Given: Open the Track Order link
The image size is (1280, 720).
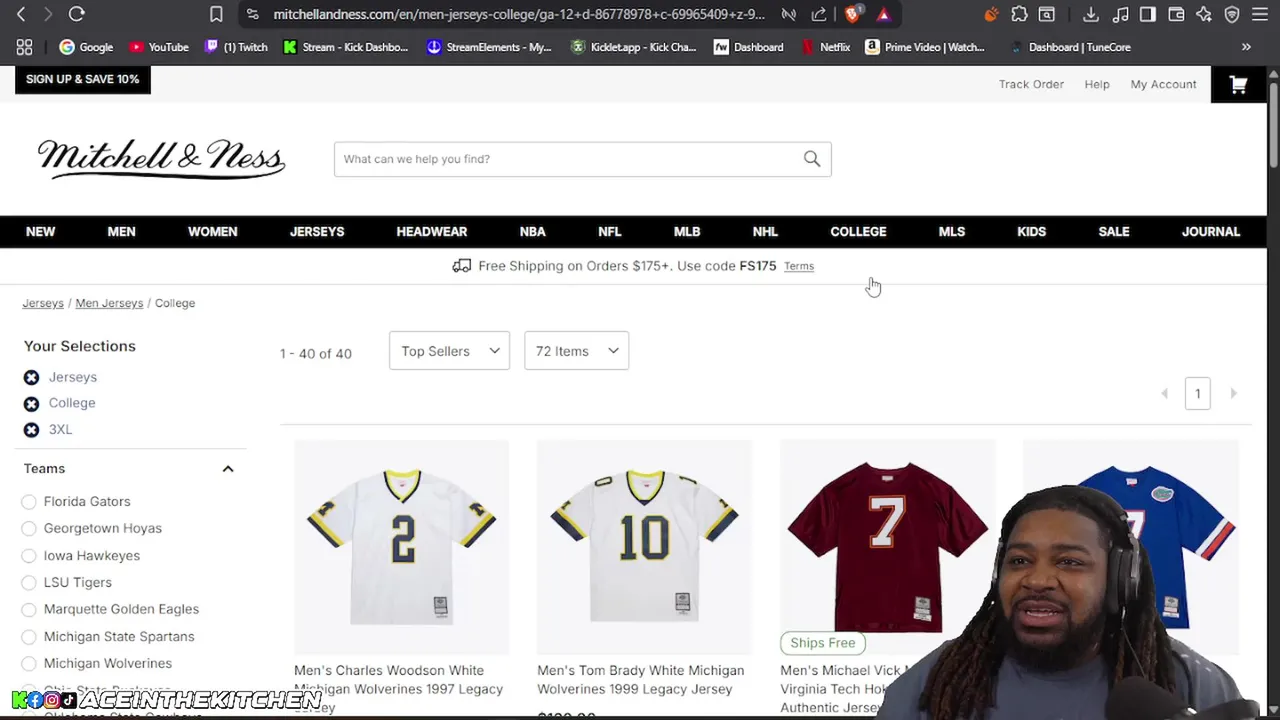Looking at the screenshot, I should [x=1031, y=84].
